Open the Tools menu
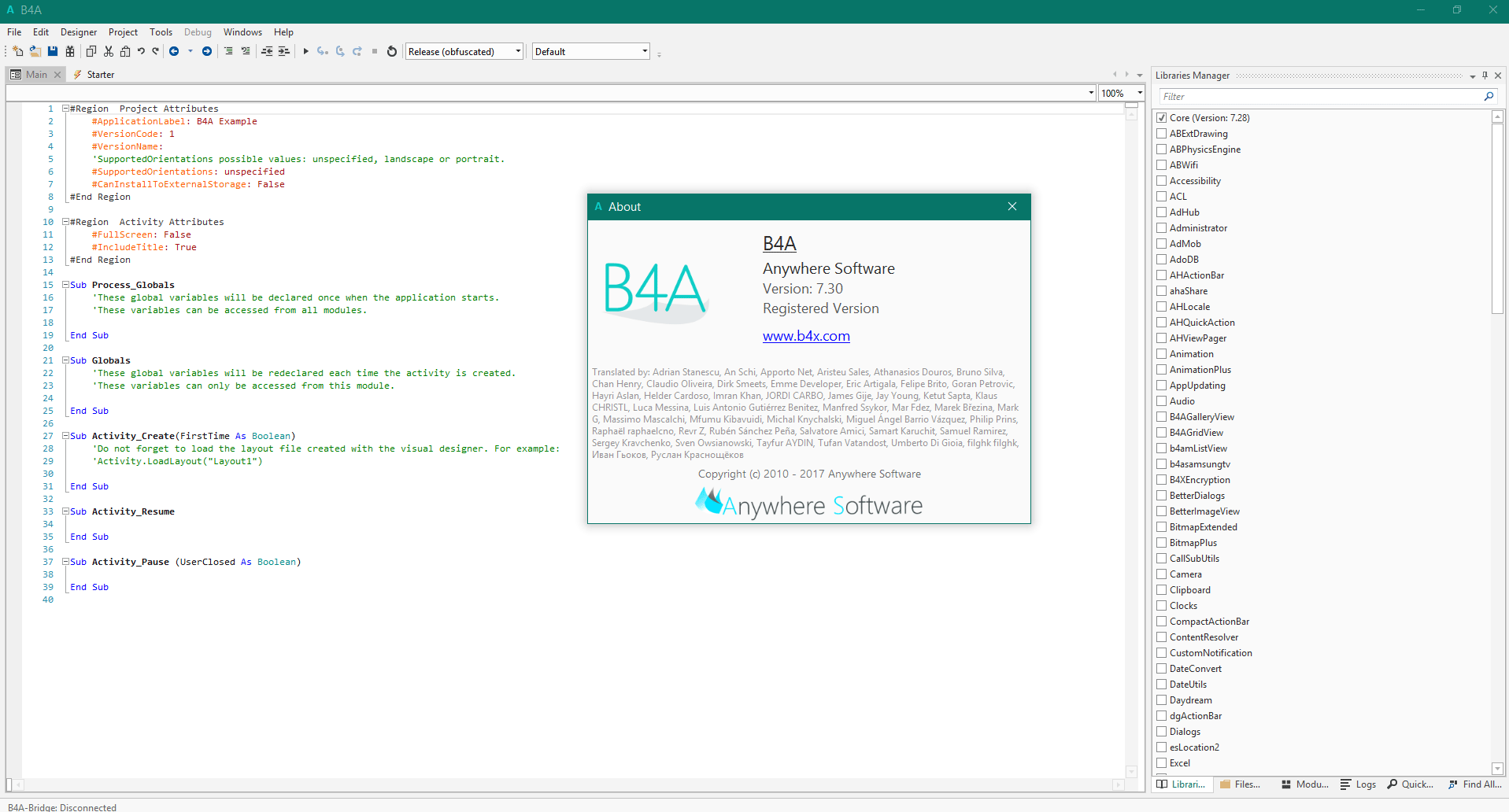Viewport: 1509px width, 812px height. tap(161, 32)
